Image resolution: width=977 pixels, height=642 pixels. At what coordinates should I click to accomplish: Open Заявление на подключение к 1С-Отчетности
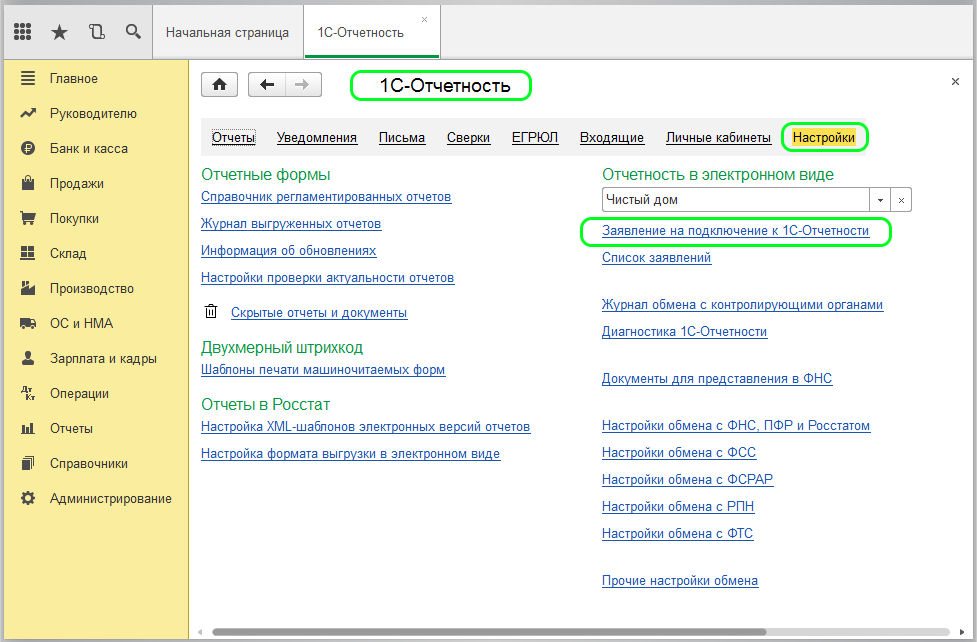735,231
